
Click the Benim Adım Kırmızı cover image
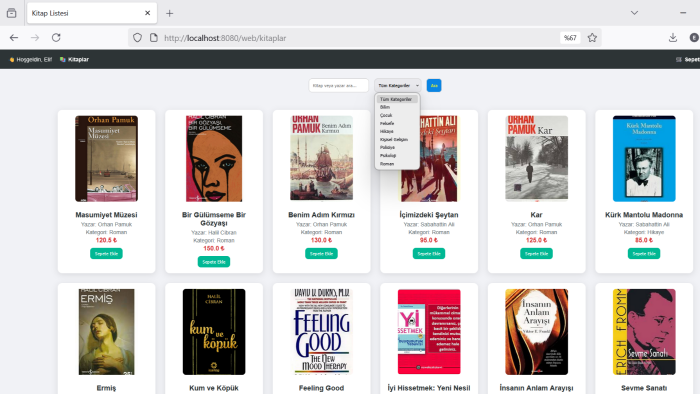click(x=321, y=158)
